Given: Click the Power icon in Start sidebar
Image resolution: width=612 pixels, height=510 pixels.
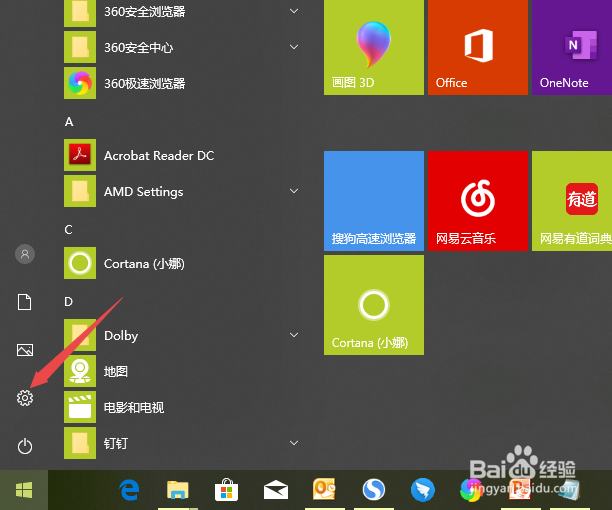Looking at the screenshot, I should pyautogui.click(x=25, y=446).
